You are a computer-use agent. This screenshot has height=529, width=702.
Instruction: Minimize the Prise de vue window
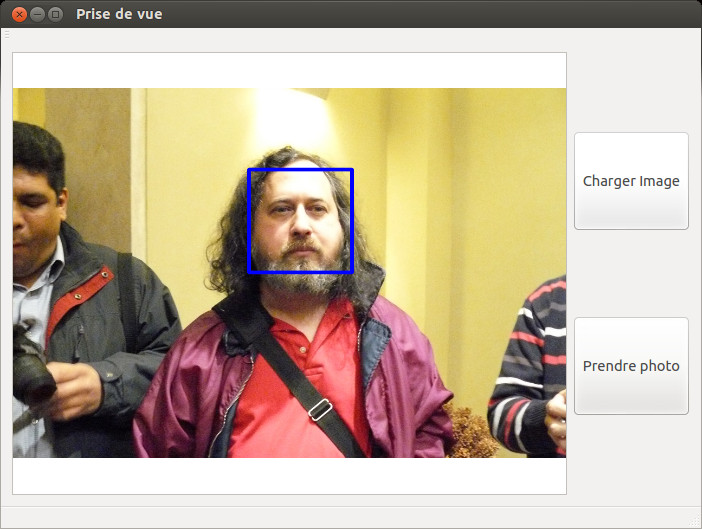38,15
